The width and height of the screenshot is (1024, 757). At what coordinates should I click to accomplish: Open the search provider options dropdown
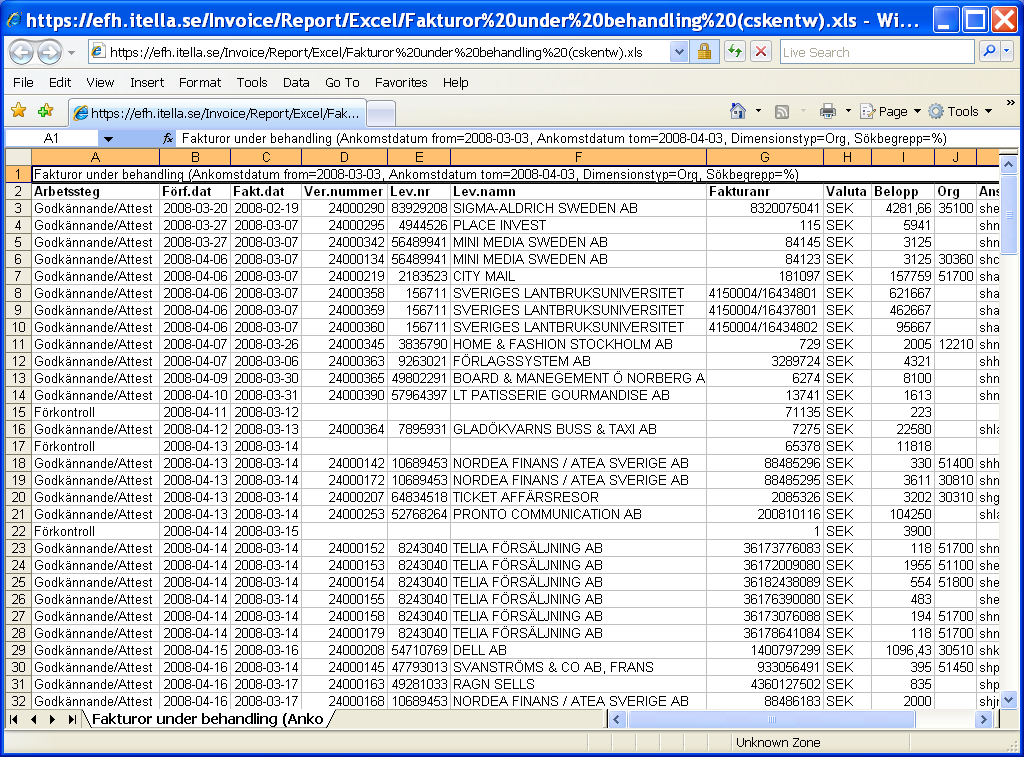click(1007, 51)
